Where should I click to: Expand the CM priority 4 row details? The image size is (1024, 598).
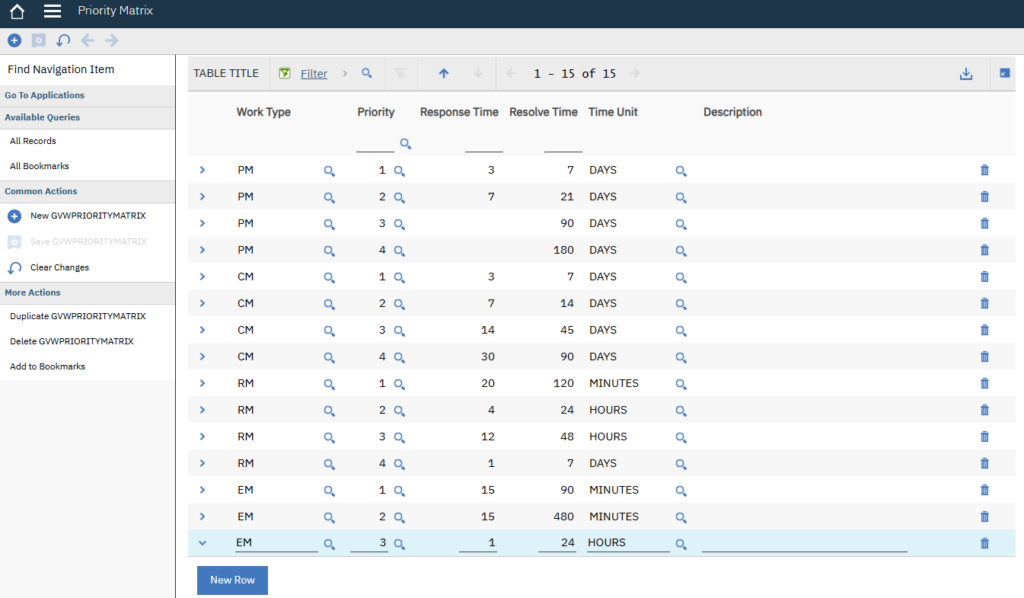pyautogui.click(x=202, y=356)
